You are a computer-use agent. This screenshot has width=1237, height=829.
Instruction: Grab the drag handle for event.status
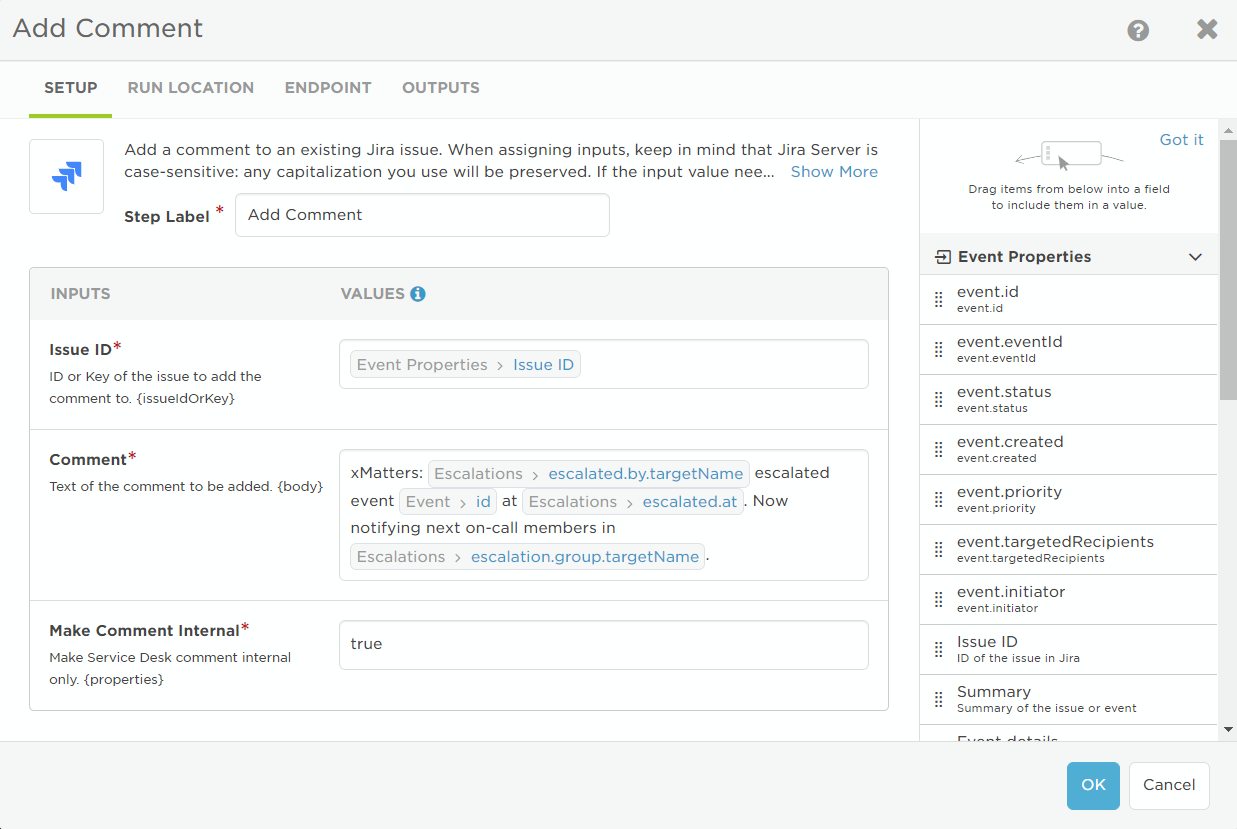938,399
